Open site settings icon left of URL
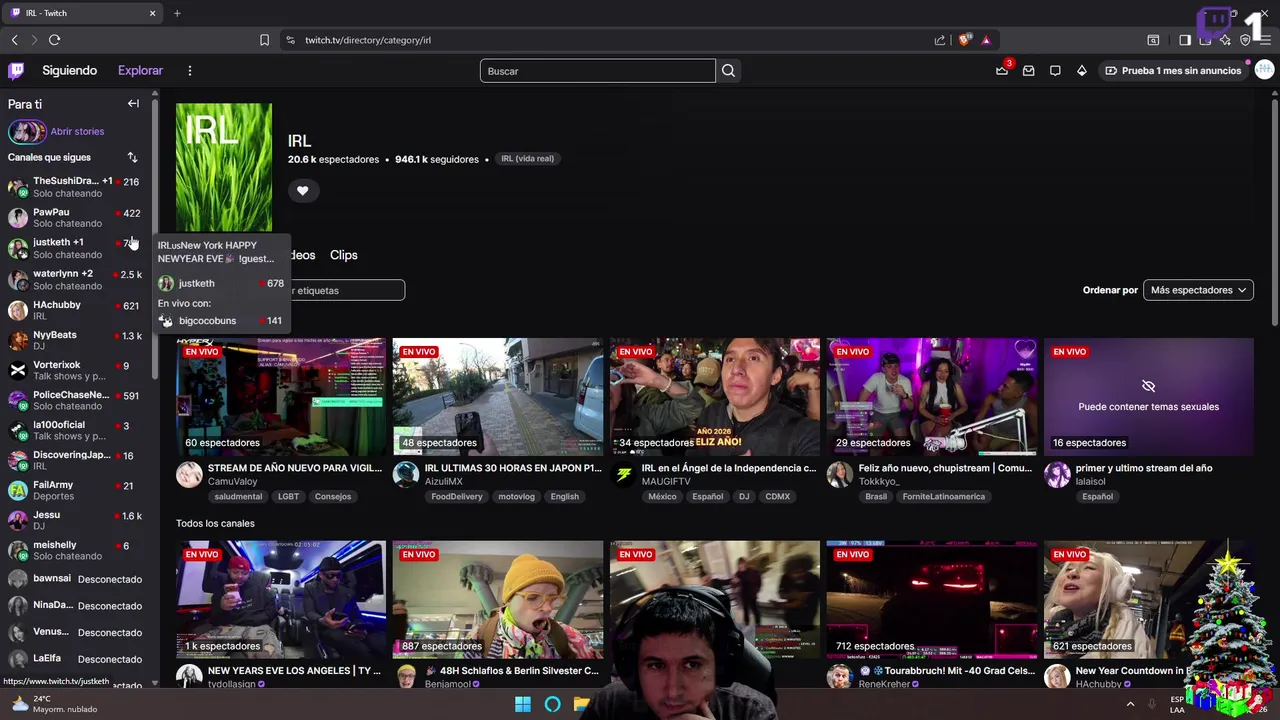The image size is (1280, 720). (290, 40)
